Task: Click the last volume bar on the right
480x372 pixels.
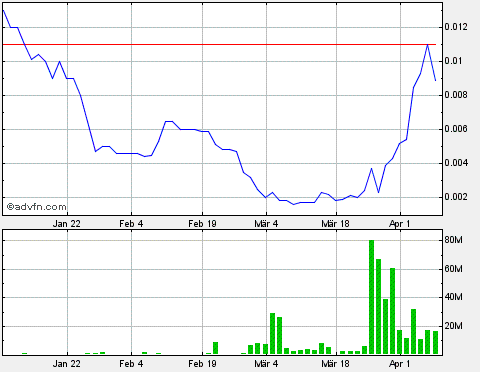Action: click(x=435, y=342)
